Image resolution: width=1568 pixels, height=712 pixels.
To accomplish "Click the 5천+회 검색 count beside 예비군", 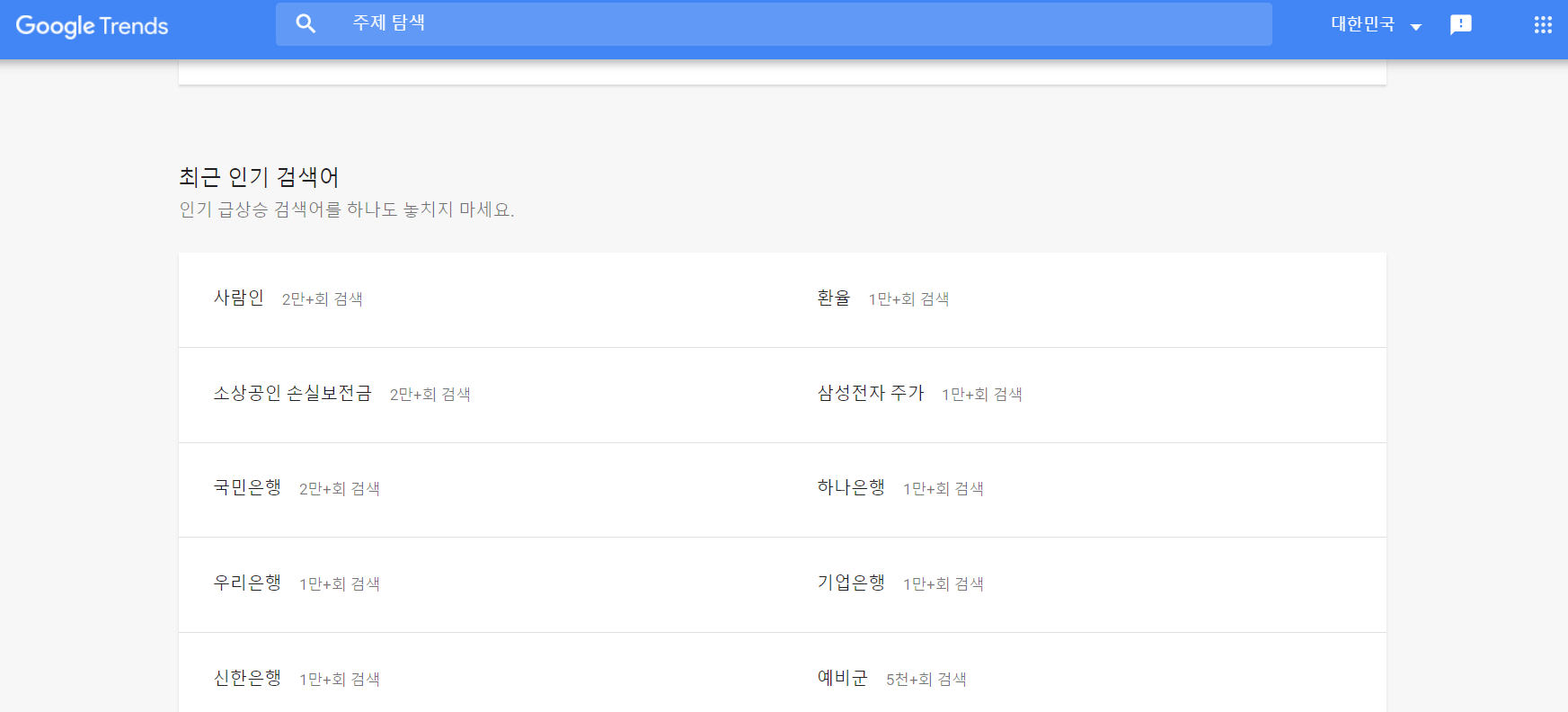I will click(x=926, y=680).
